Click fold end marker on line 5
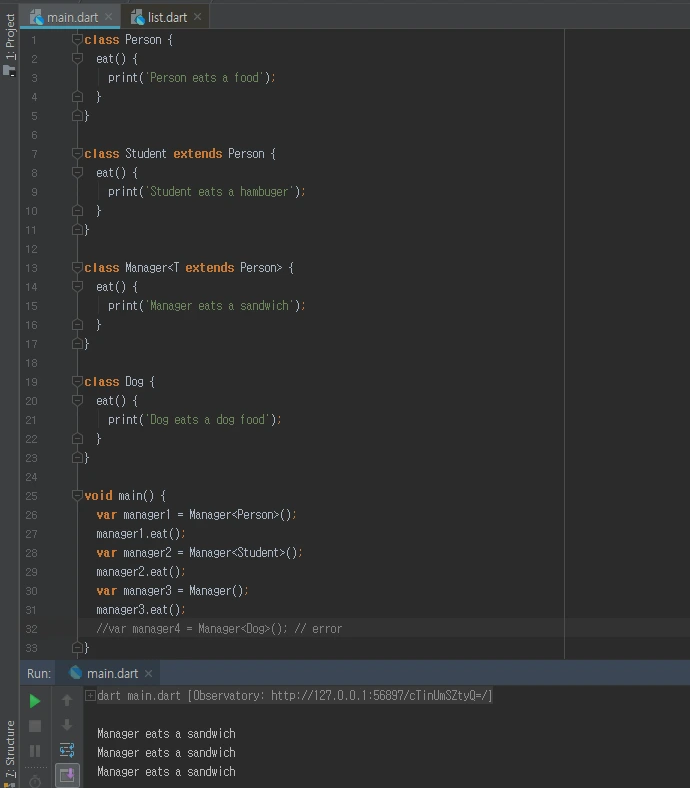This screenshot has width=690, height=788. pyautogui.click(x=77, y=116)
